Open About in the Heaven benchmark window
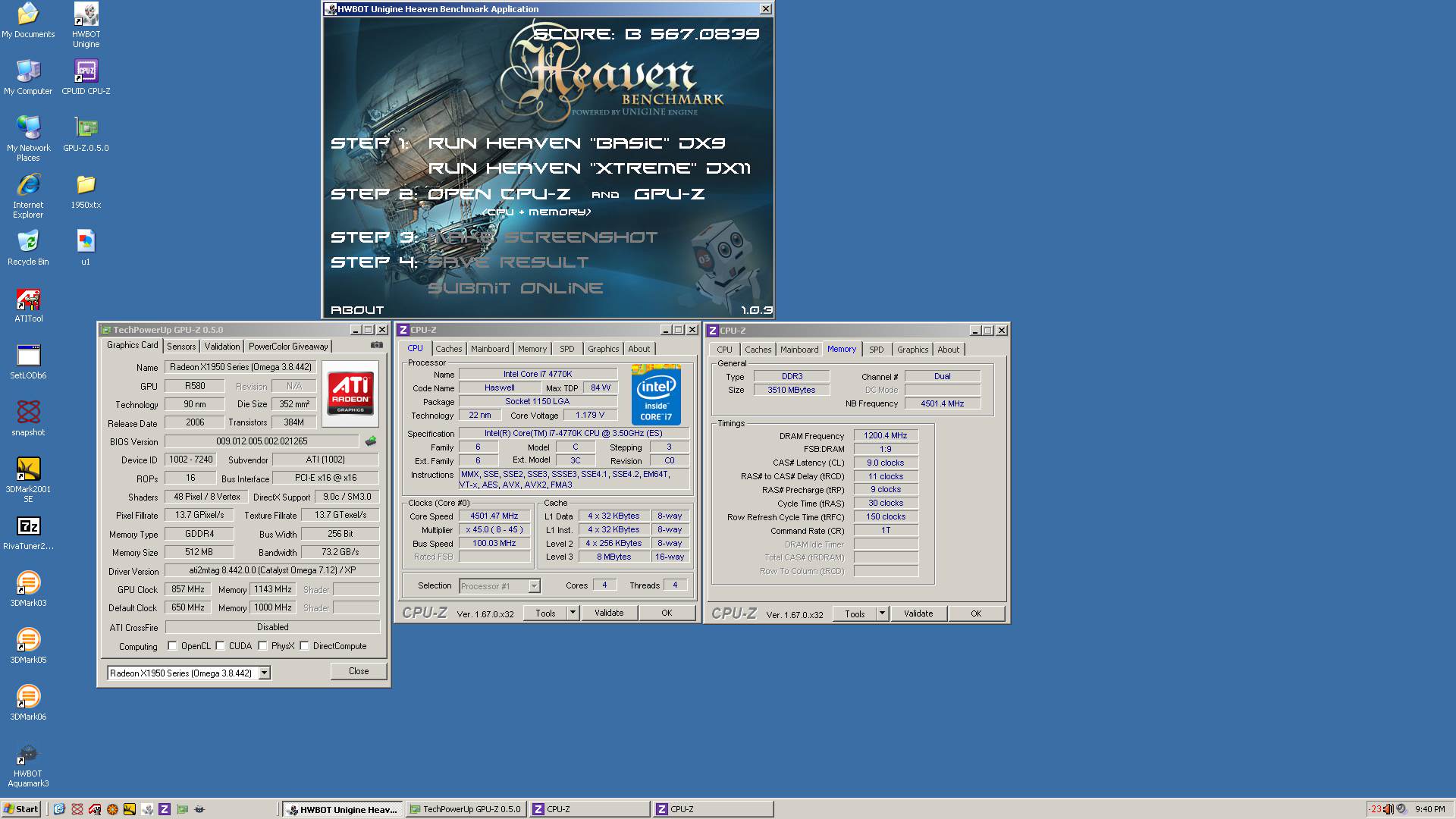The image size is (1456, 819). [x=357, y=310]
